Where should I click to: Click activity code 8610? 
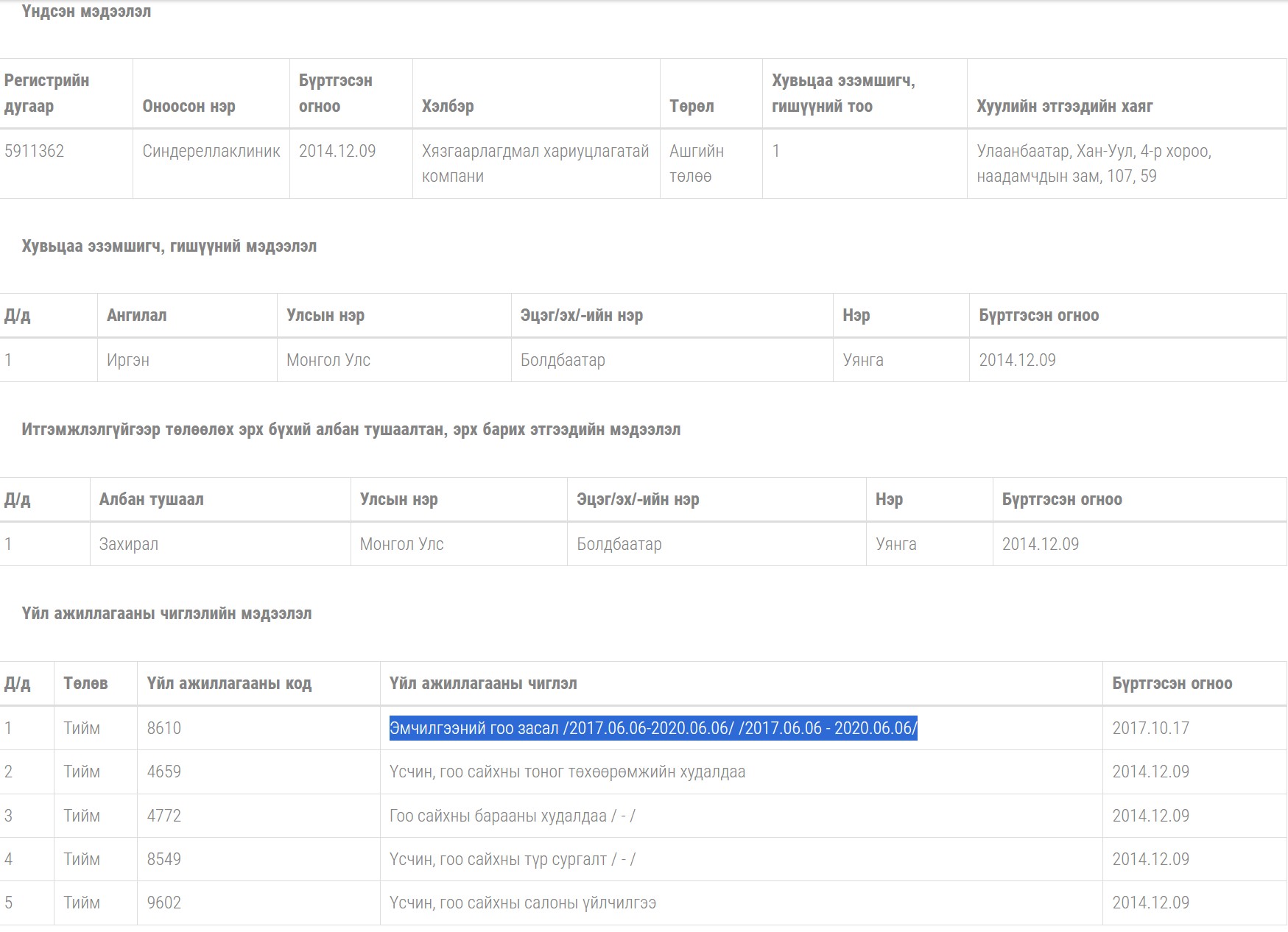pos(163,728)
